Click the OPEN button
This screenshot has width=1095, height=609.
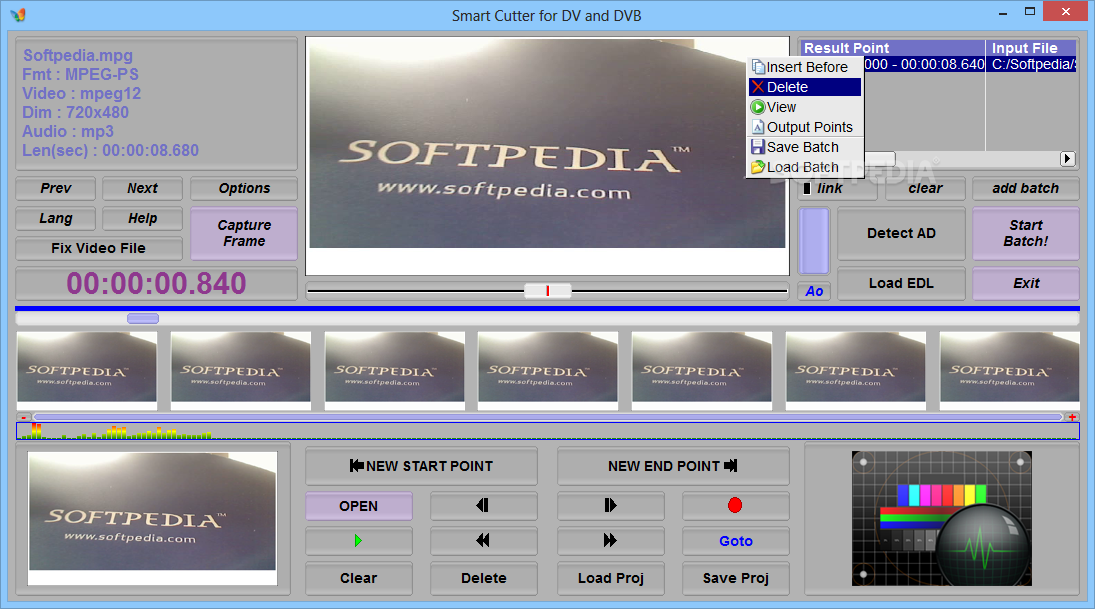pos(358,506)
